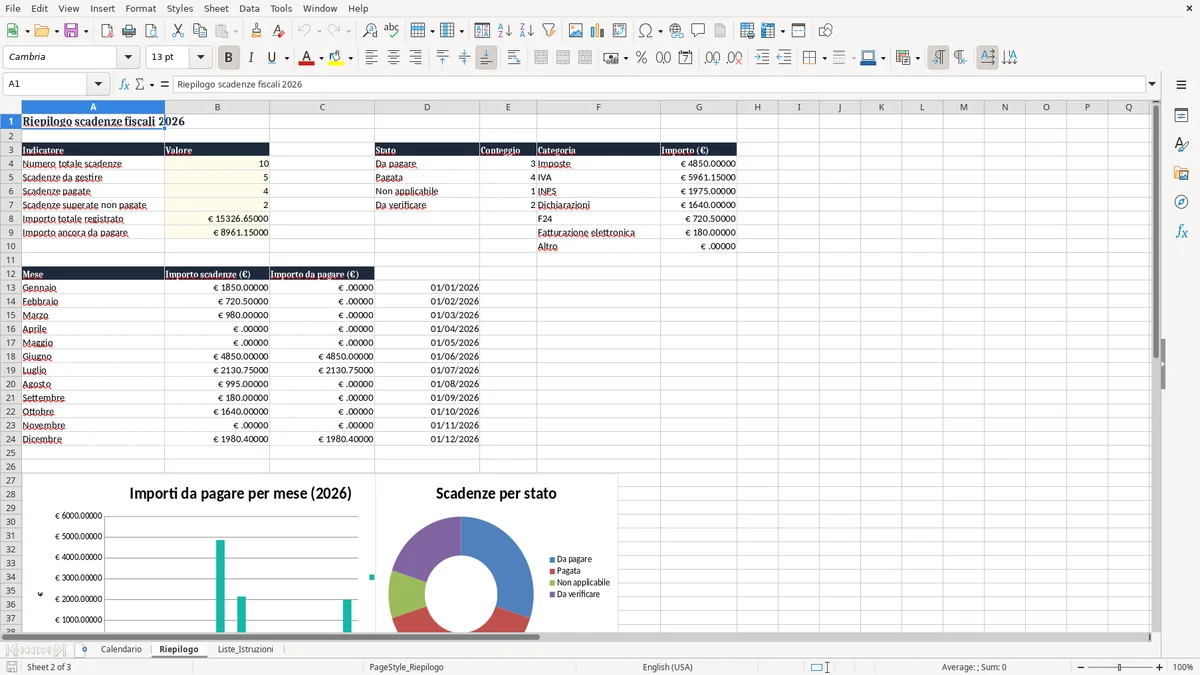Clear direct formatting icon
The width and height of the screenshot is (1200, 675).
(x=278, y=31)
